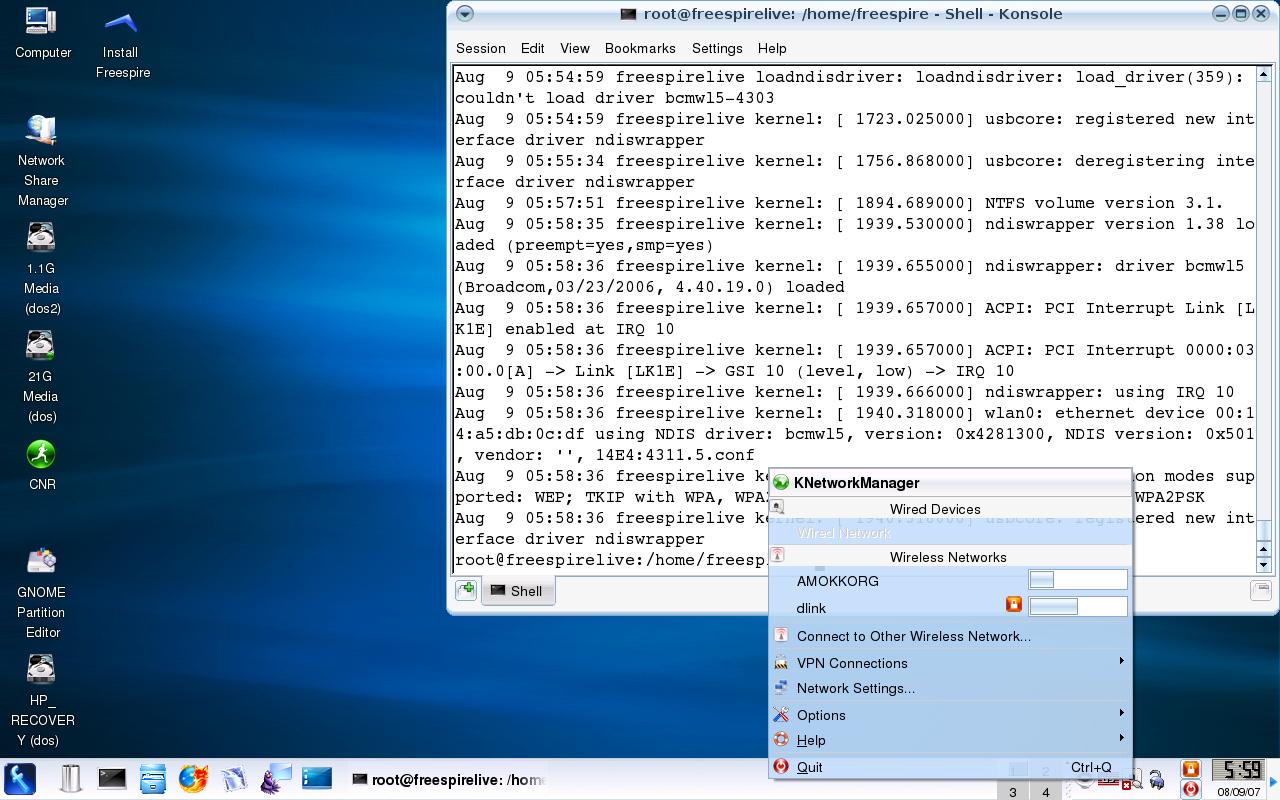Open the HP_RECOVERY (dos) drive icon
Viewport: 1280px width, 800px height.
41,700
